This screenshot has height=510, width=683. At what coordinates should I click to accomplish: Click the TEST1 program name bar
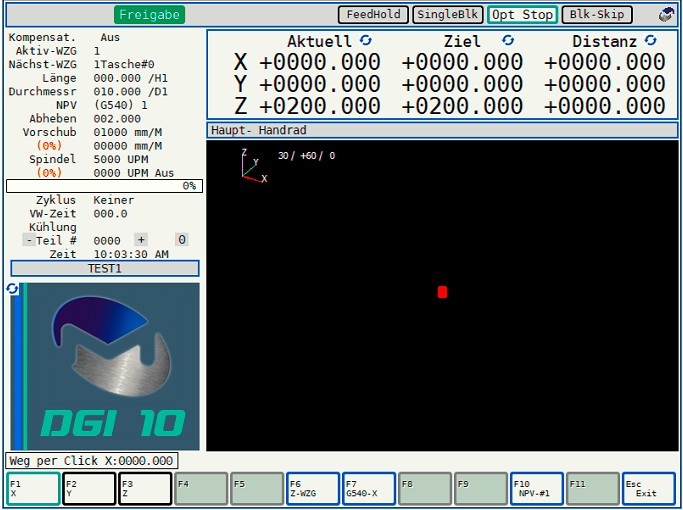105,268
